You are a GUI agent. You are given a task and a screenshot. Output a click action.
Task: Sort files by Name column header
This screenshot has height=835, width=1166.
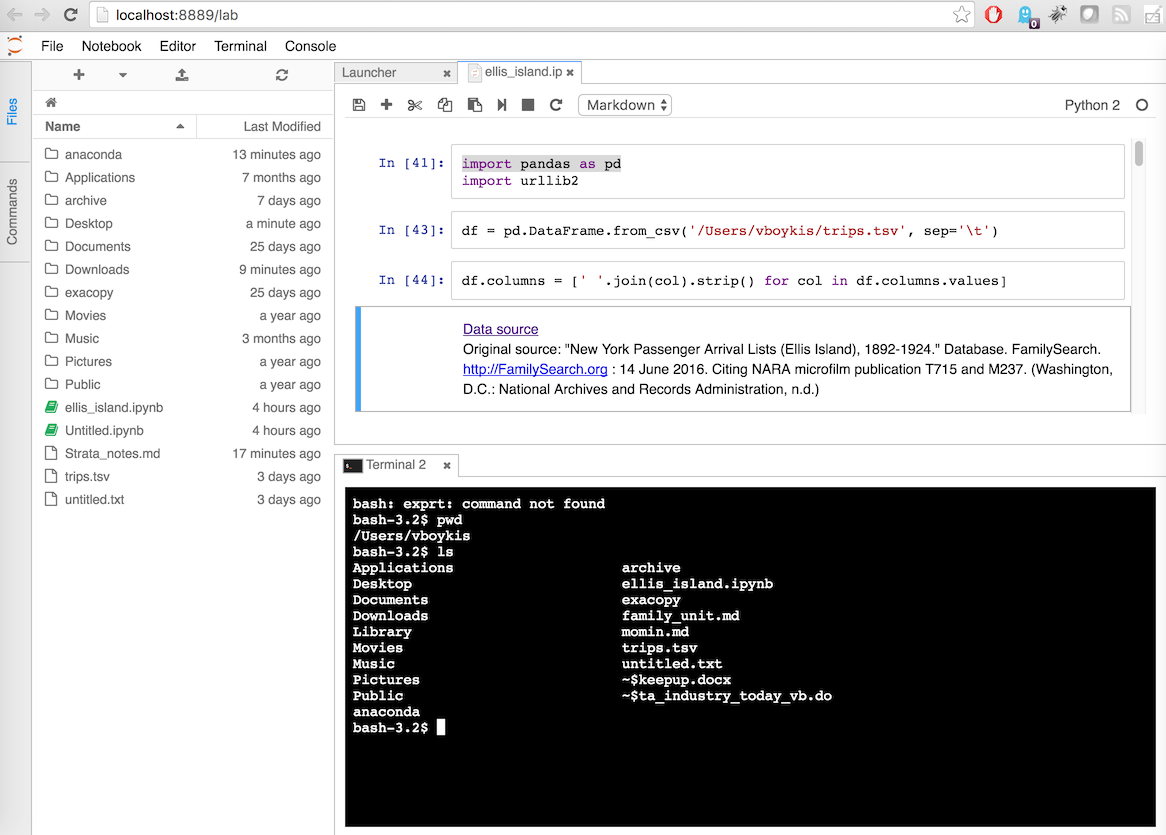tap(115, 126)
